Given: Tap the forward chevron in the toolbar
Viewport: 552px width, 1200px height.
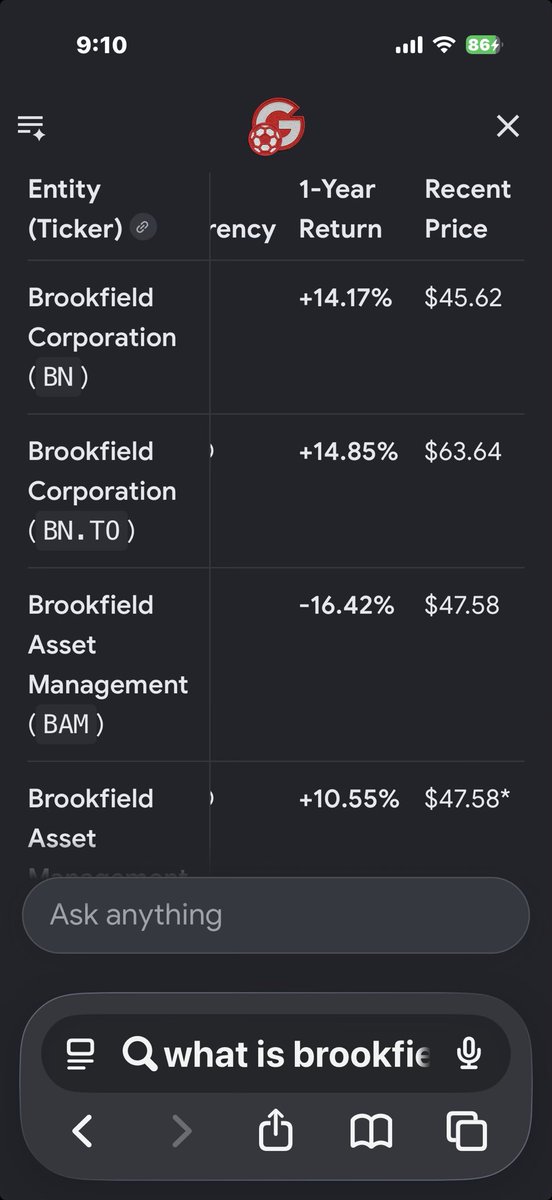Looking at the screenshot, I should pyautogui.click(x=181, y=1131).
